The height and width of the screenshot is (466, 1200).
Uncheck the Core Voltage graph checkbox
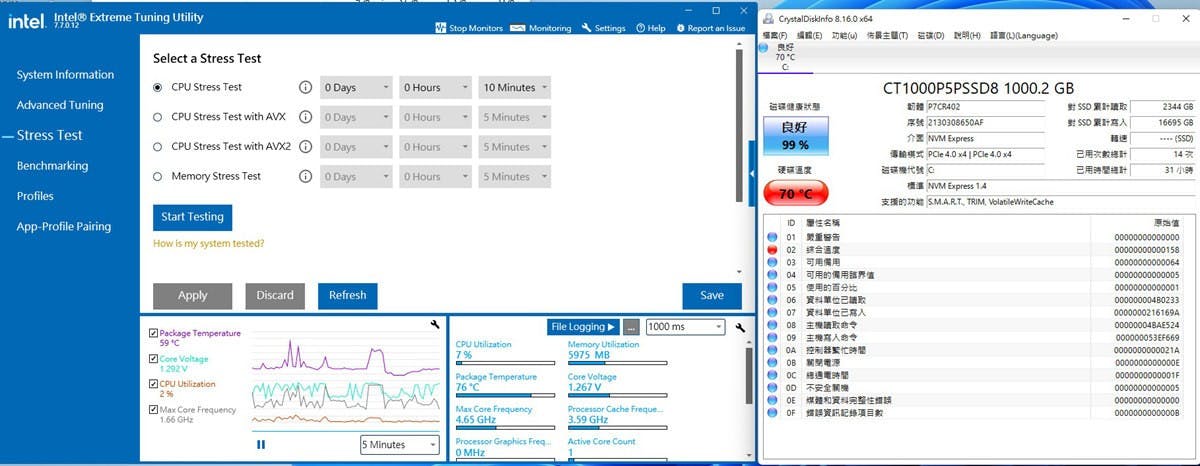pyautogui.click(x=153, y=358)
